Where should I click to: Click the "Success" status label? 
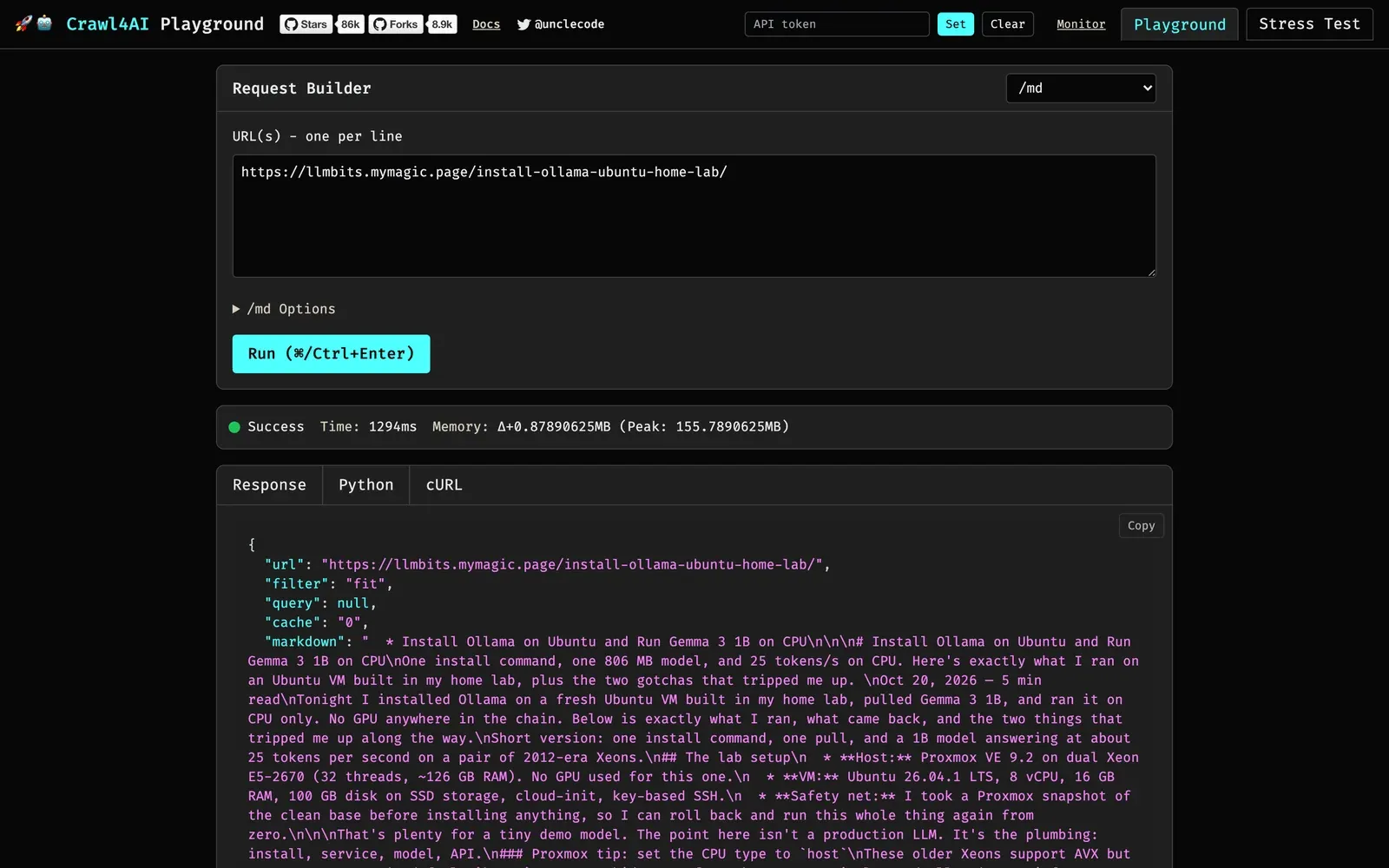tap(276, 427)
